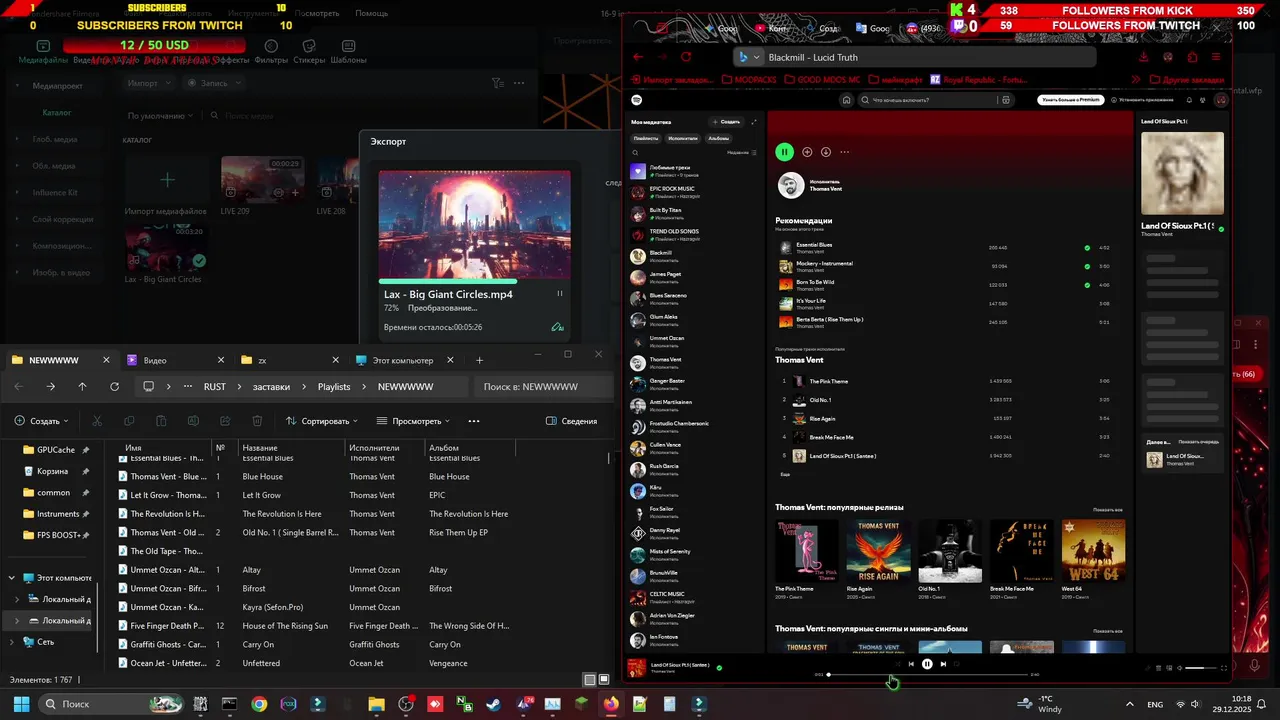
Task: Click the Spotify download arrow icon
Action: pos(826,152)
